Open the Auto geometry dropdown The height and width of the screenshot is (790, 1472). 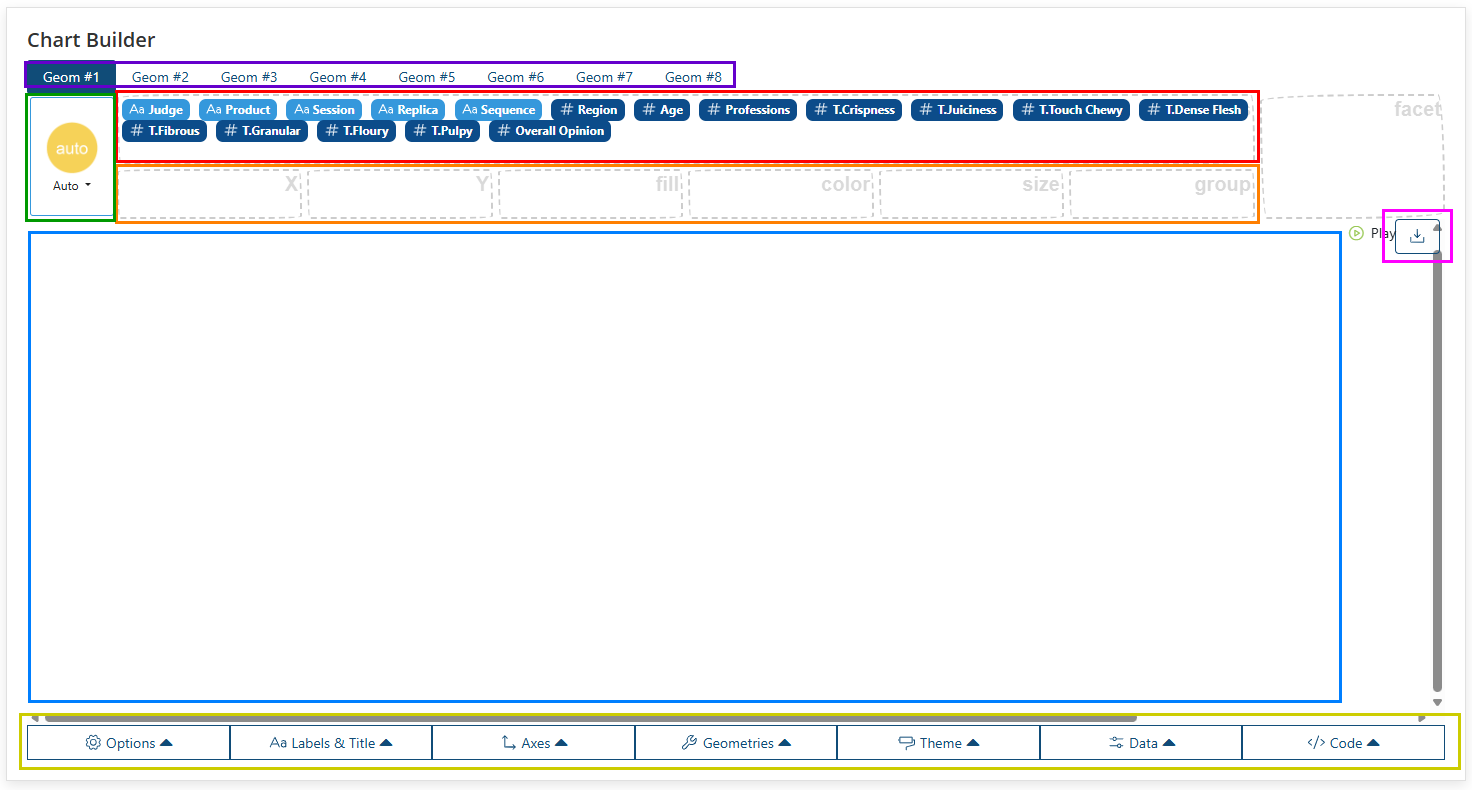pyautogui.click(x=72, y=186)
